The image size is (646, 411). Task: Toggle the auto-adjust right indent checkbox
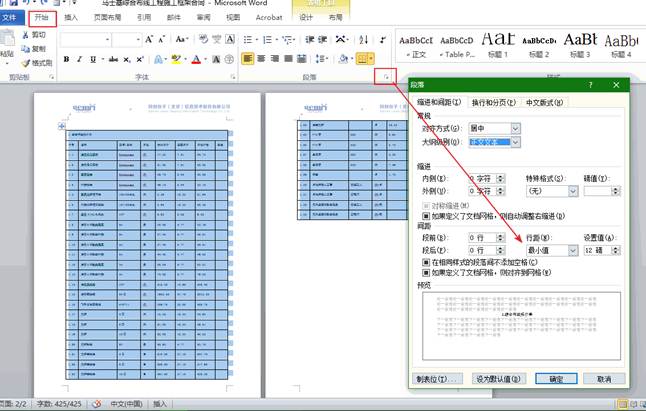pos(426,215)
